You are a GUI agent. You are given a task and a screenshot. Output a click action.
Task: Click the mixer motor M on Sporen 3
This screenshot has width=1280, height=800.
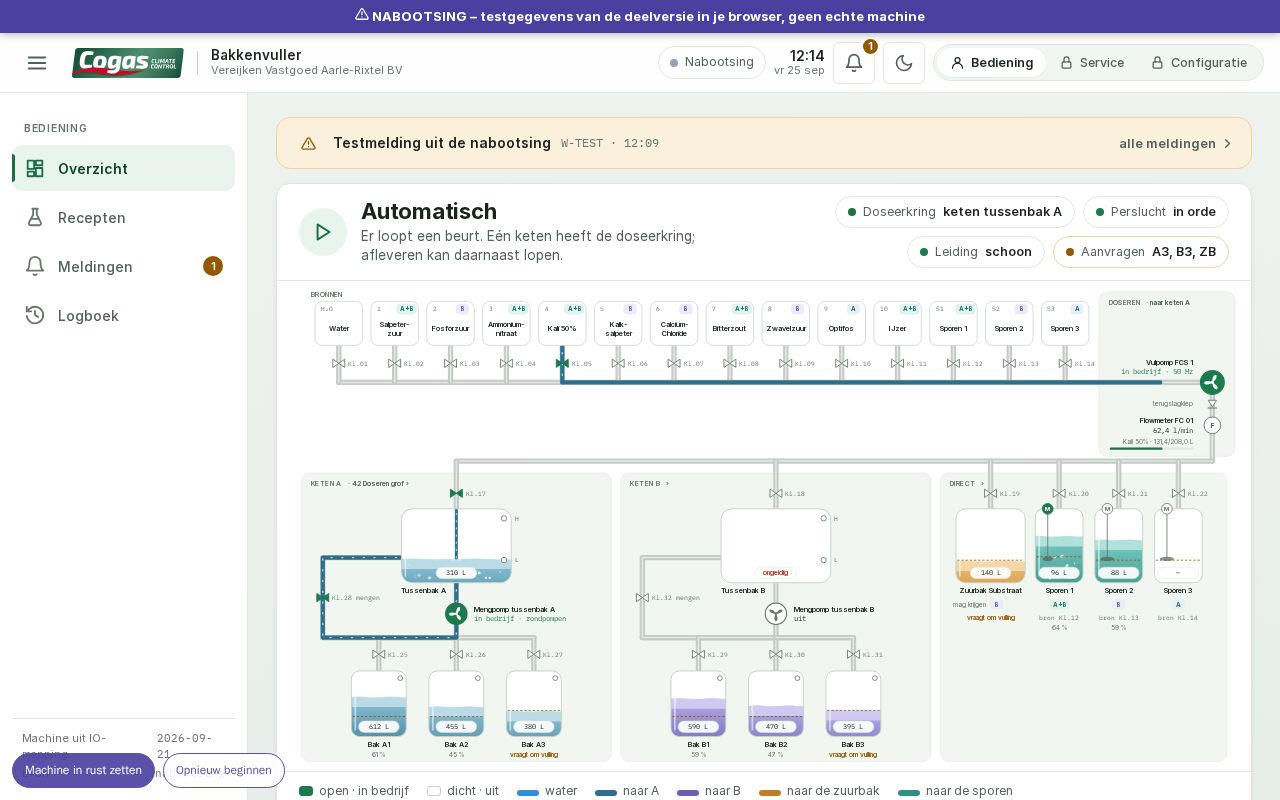tap(1166, 509)
